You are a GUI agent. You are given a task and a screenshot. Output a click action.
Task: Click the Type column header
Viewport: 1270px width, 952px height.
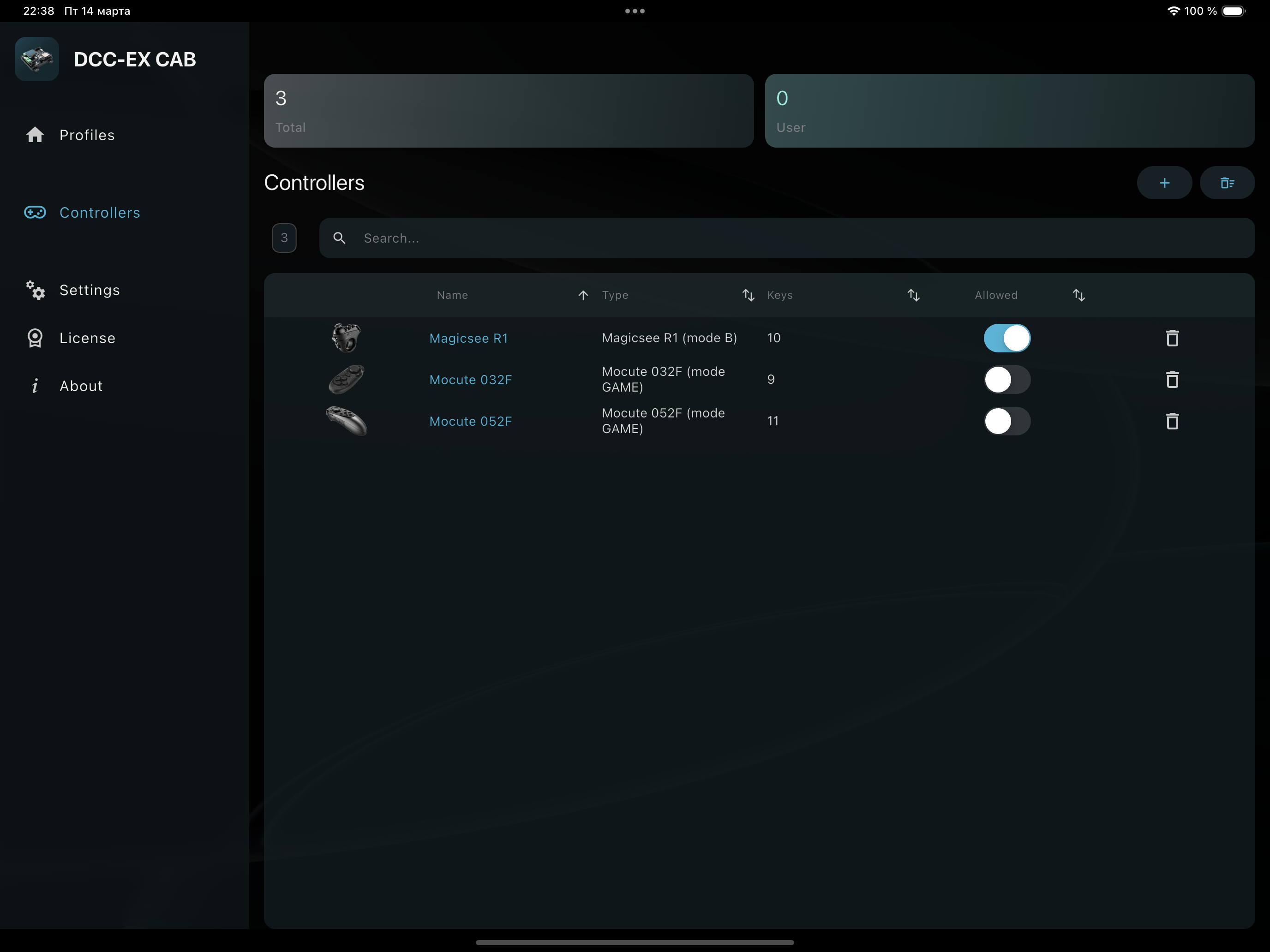coord(615,295)
